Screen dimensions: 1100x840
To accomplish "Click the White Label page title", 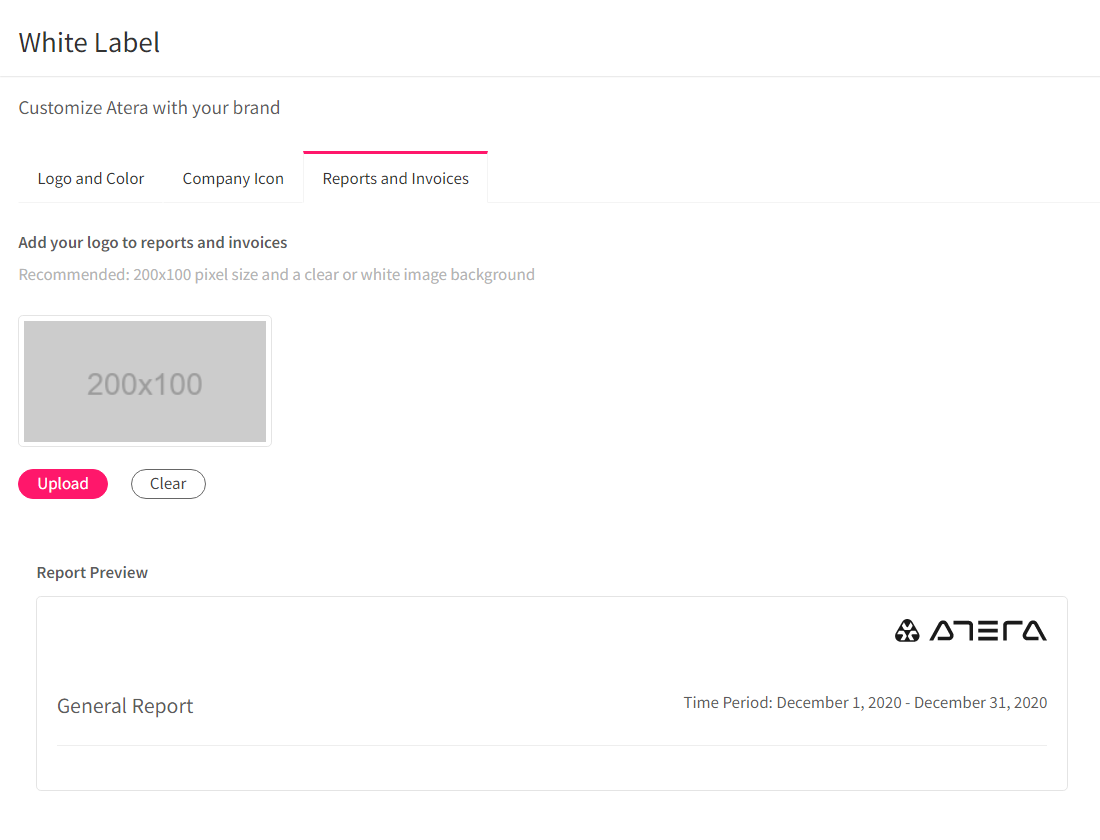I will click(x=89, y=43).
